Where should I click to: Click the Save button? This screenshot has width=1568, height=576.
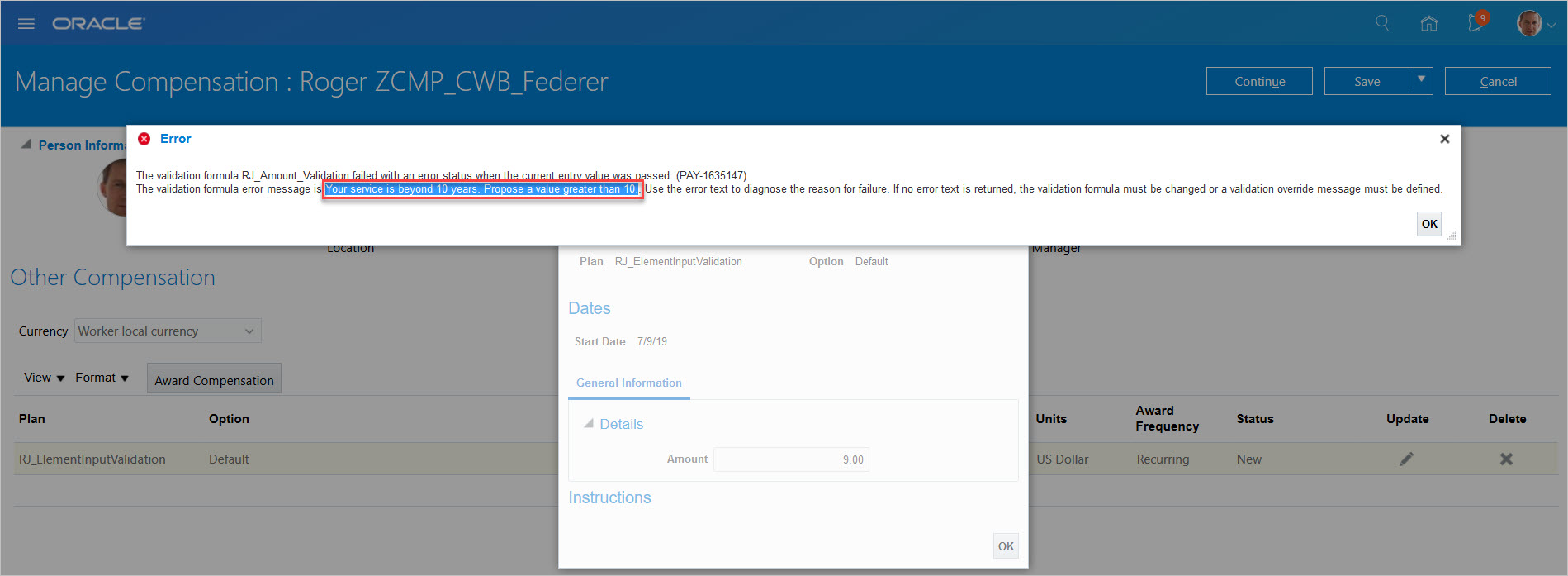click(1367, 81)
